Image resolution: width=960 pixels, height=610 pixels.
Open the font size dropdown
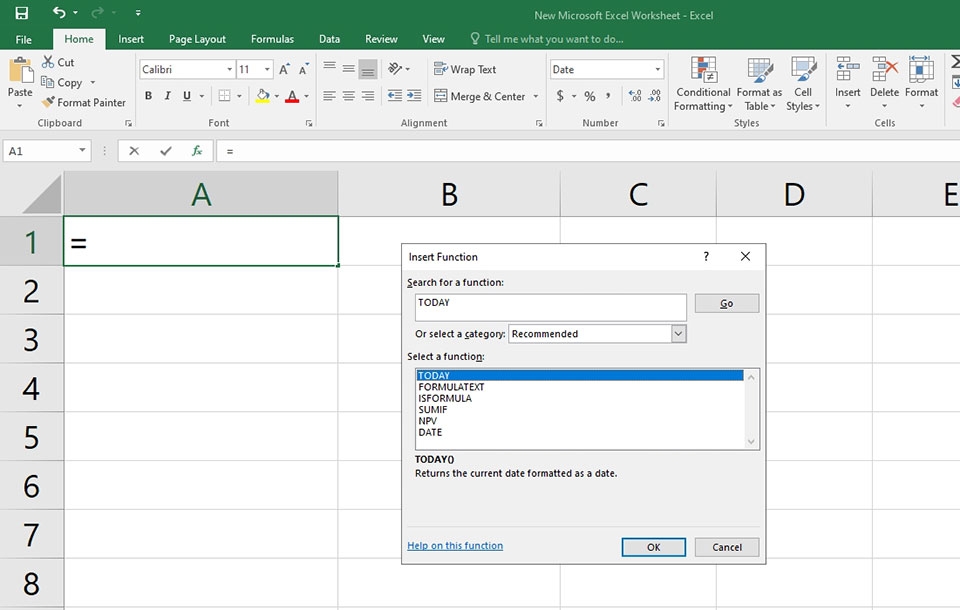267,69
